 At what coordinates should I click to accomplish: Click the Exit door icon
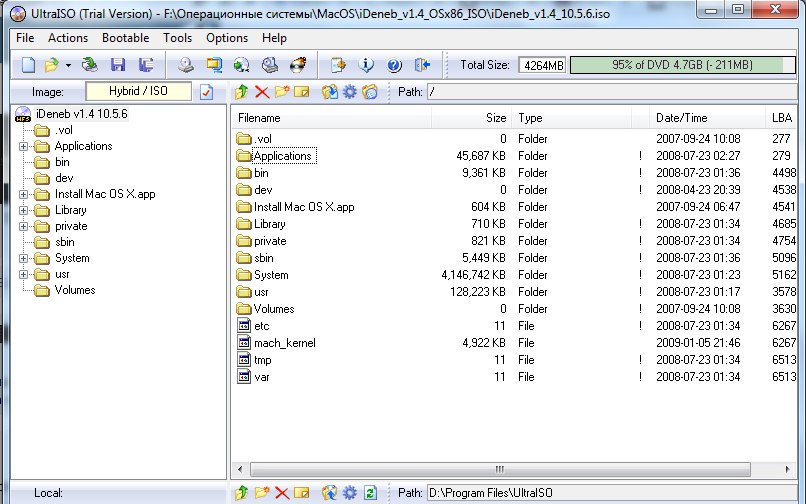(x=422, y=65)
